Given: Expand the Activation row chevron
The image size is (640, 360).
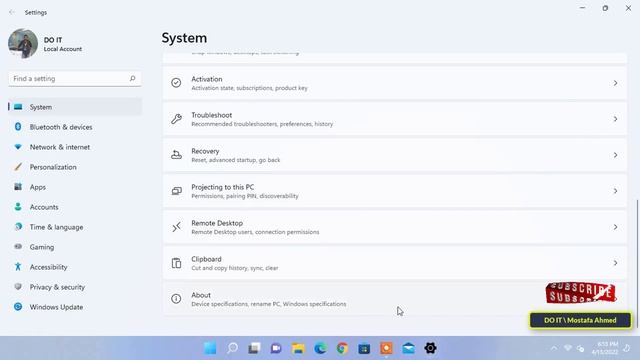Looking at the screenshot, I should tap(615, 83).
